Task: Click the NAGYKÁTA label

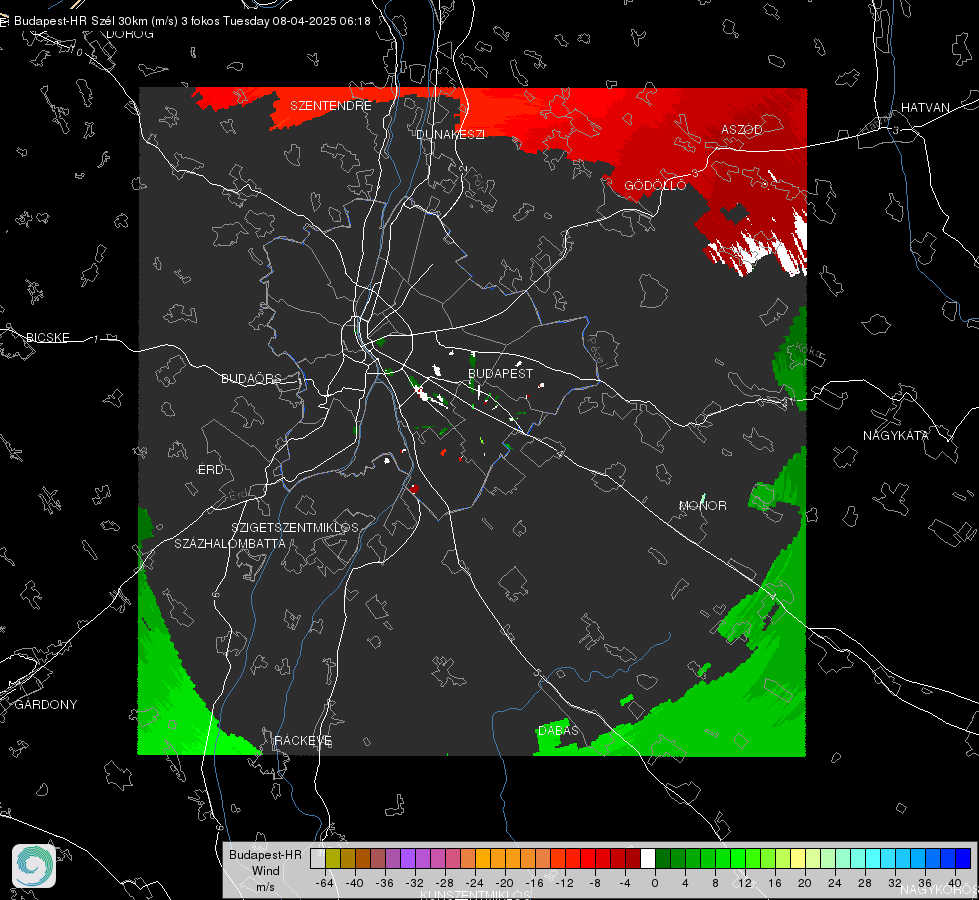Action: tap(895, 435)
